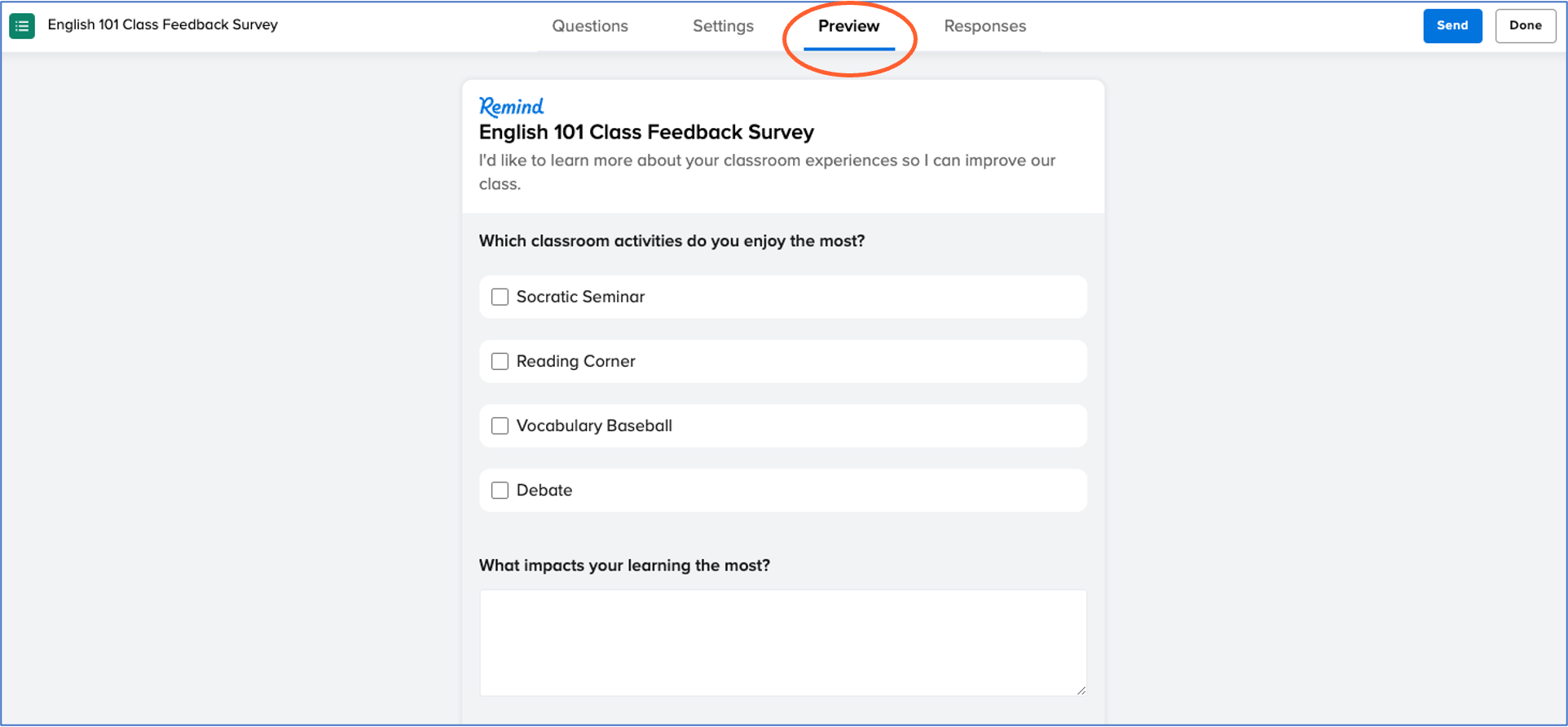Click the survey heading under Remind logo
The image size is (1568, 727).
pyautogui.click(x=646, y=132)
